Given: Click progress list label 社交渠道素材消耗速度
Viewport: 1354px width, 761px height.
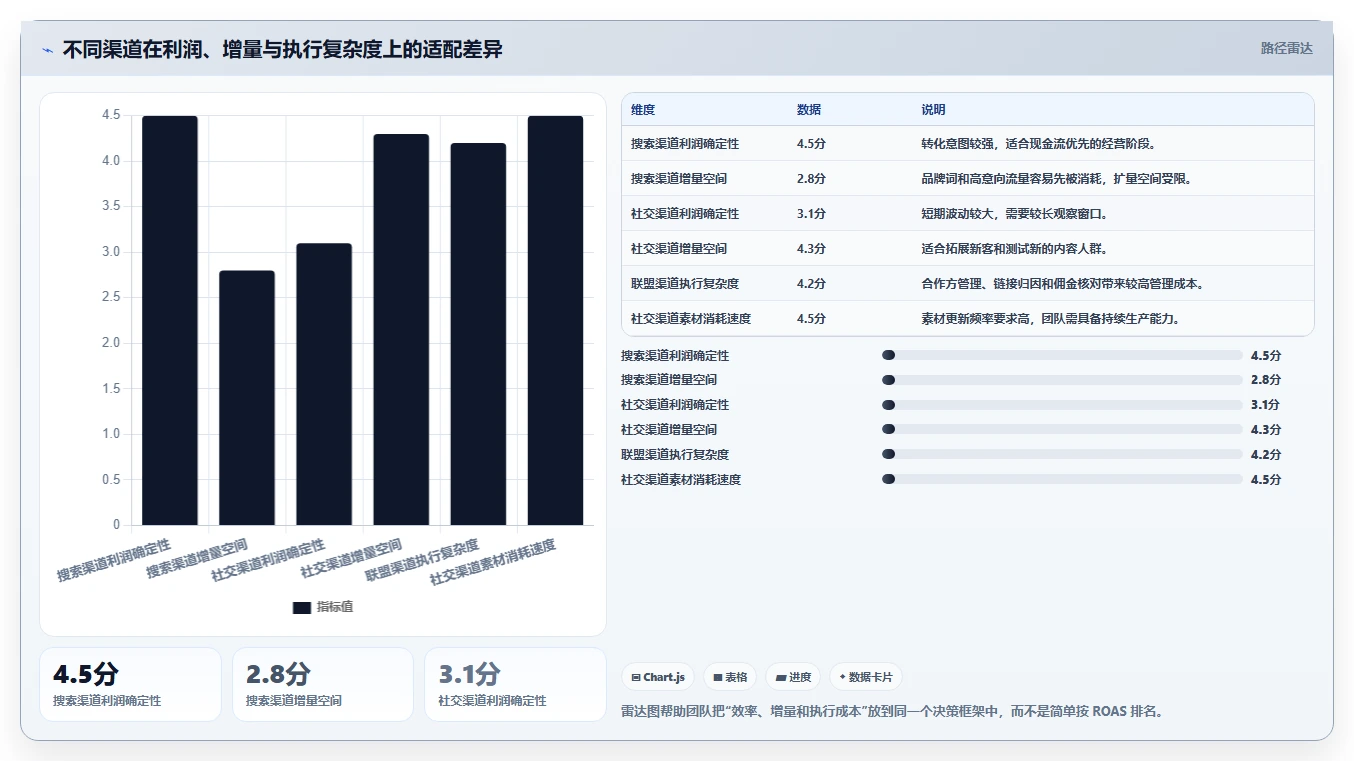Looking at the screenshot, I should coord(681,479).
